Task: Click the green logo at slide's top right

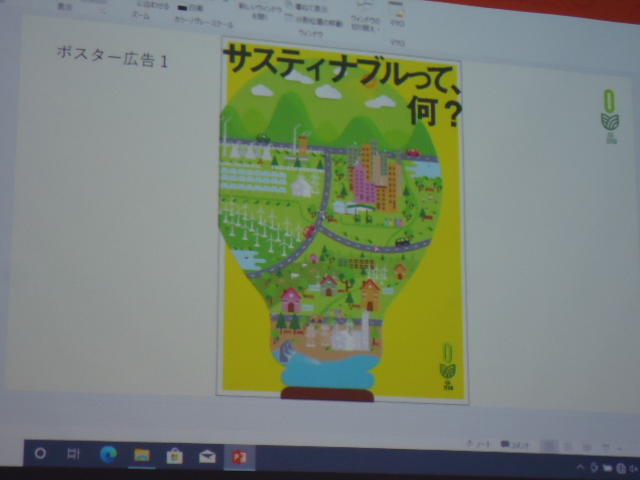Action: [x=610, y=116]
